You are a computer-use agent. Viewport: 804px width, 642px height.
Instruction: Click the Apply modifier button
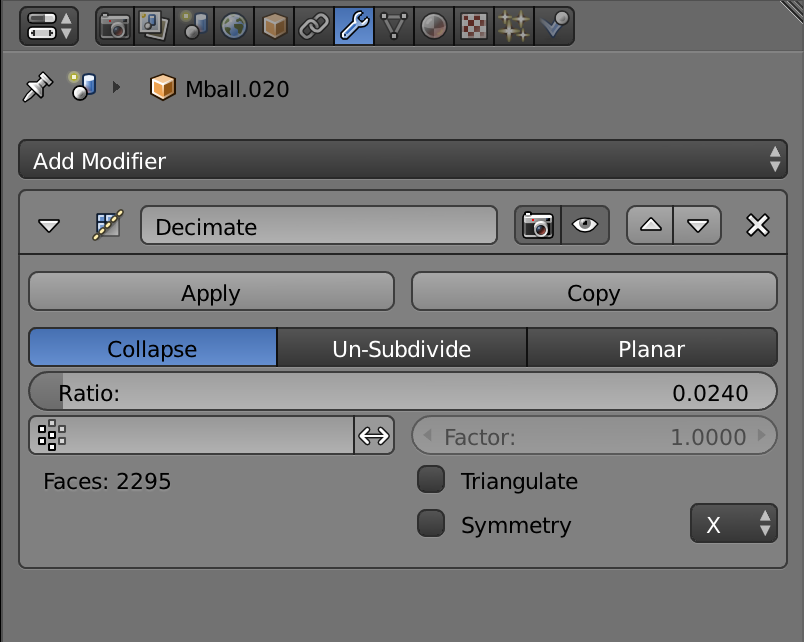tap(211, 293)
